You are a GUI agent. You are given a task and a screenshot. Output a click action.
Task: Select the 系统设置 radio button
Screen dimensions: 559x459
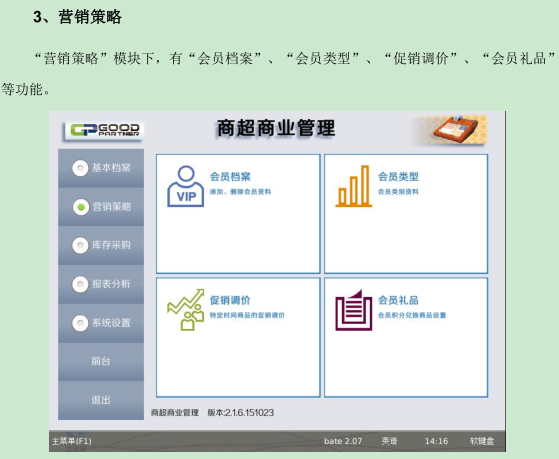tap(80, 323)
